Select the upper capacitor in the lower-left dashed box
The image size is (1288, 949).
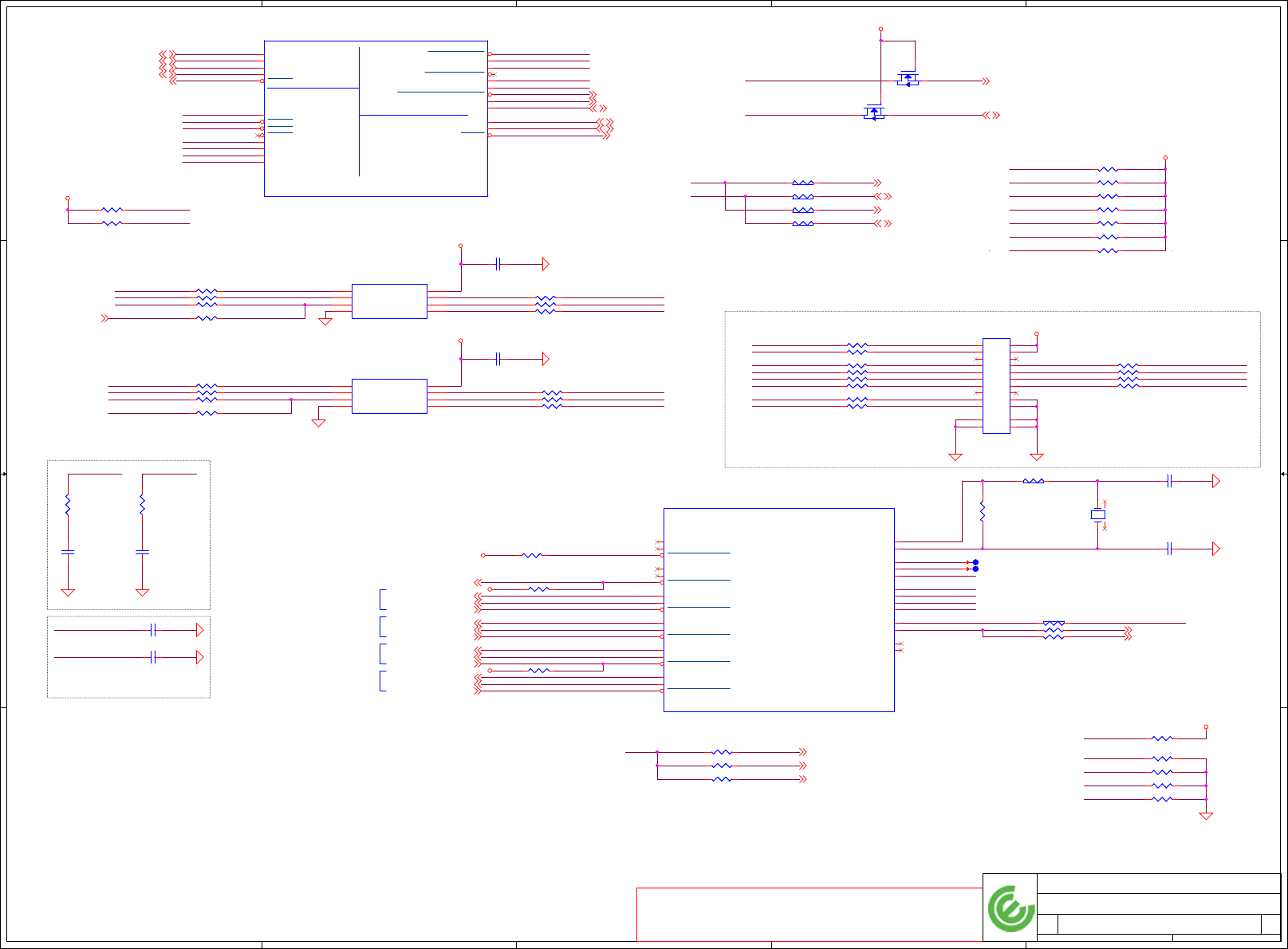coord(153,630)
